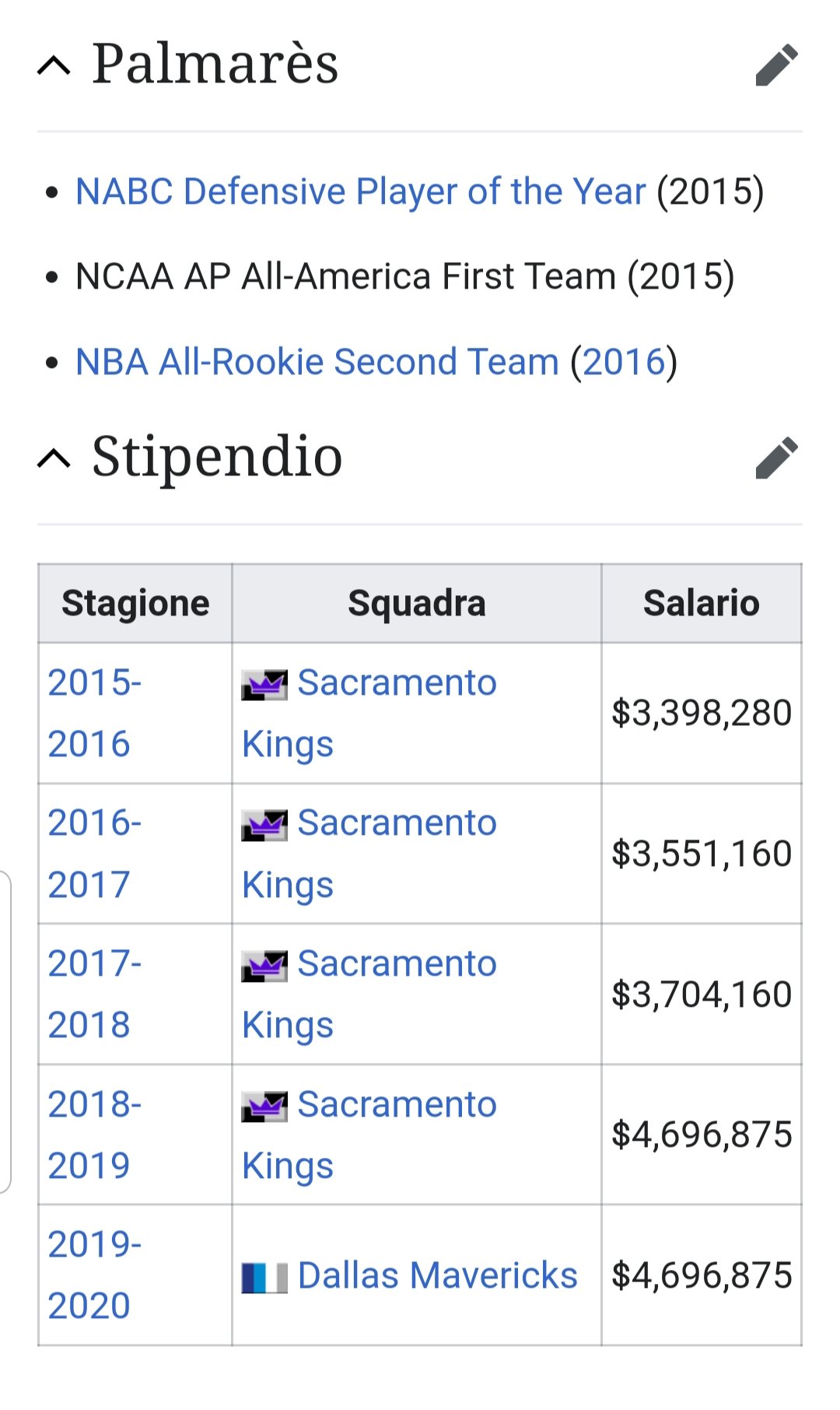Click the Kings logo in 2015-2016 row
This screenshot has height=1410, width=840.
tap(264, 685)
